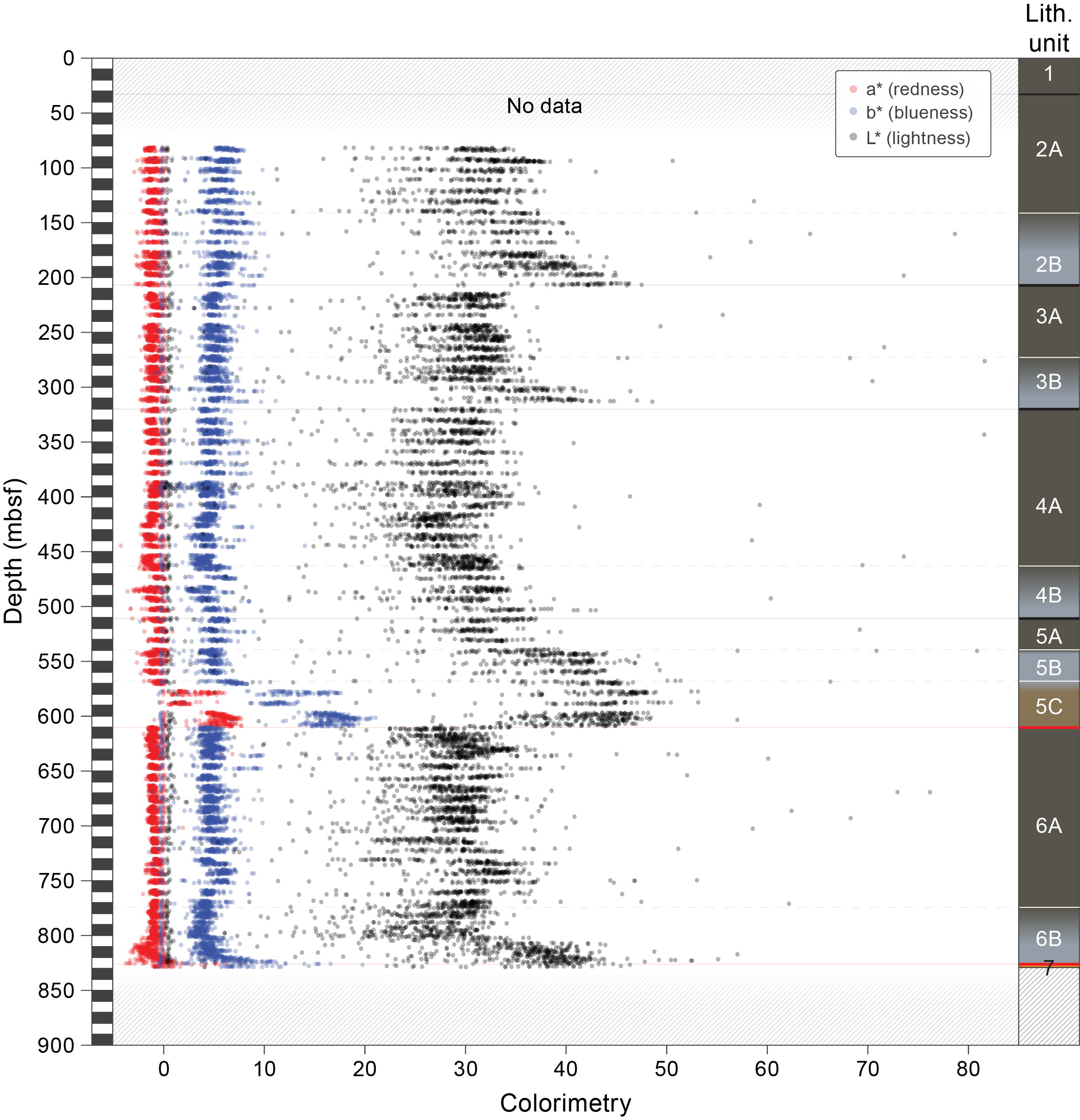Click the L* (lightness) legend marker
This screenshot has height=1120, width=1080.
point(853,137)
